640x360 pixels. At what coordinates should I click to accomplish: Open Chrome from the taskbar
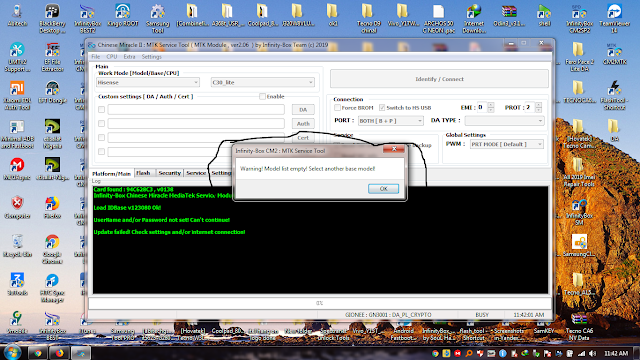pyautogui.click(x=38, y=353)
